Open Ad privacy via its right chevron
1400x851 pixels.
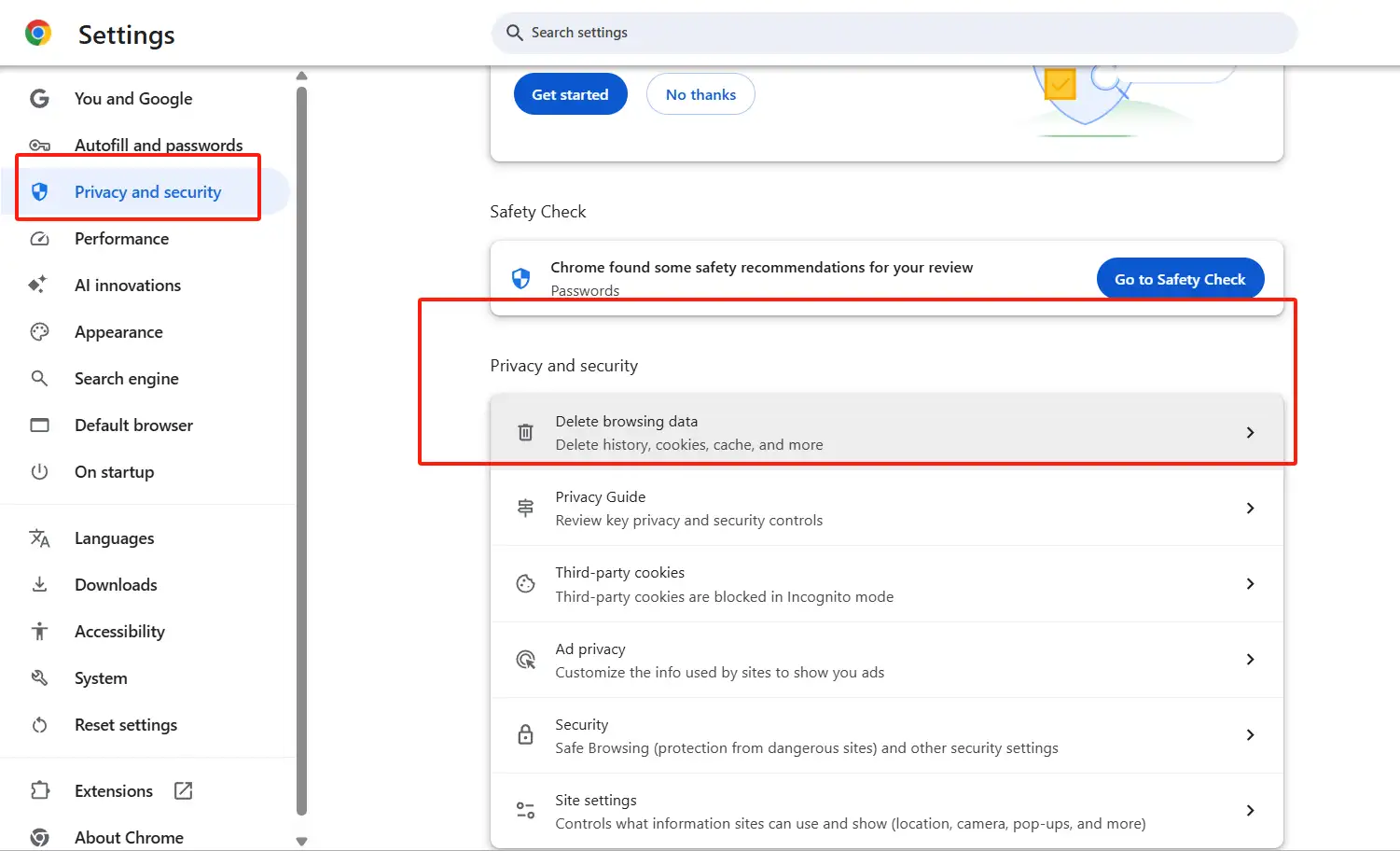(1251, 659)
